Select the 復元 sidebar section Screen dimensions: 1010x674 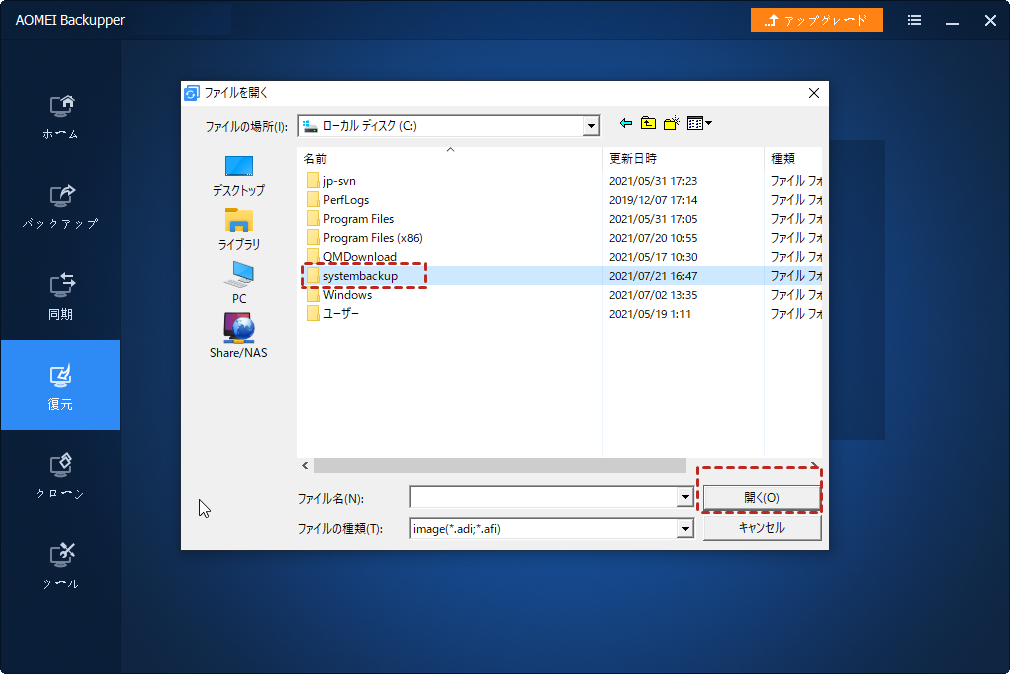click(x=60, y=385)
